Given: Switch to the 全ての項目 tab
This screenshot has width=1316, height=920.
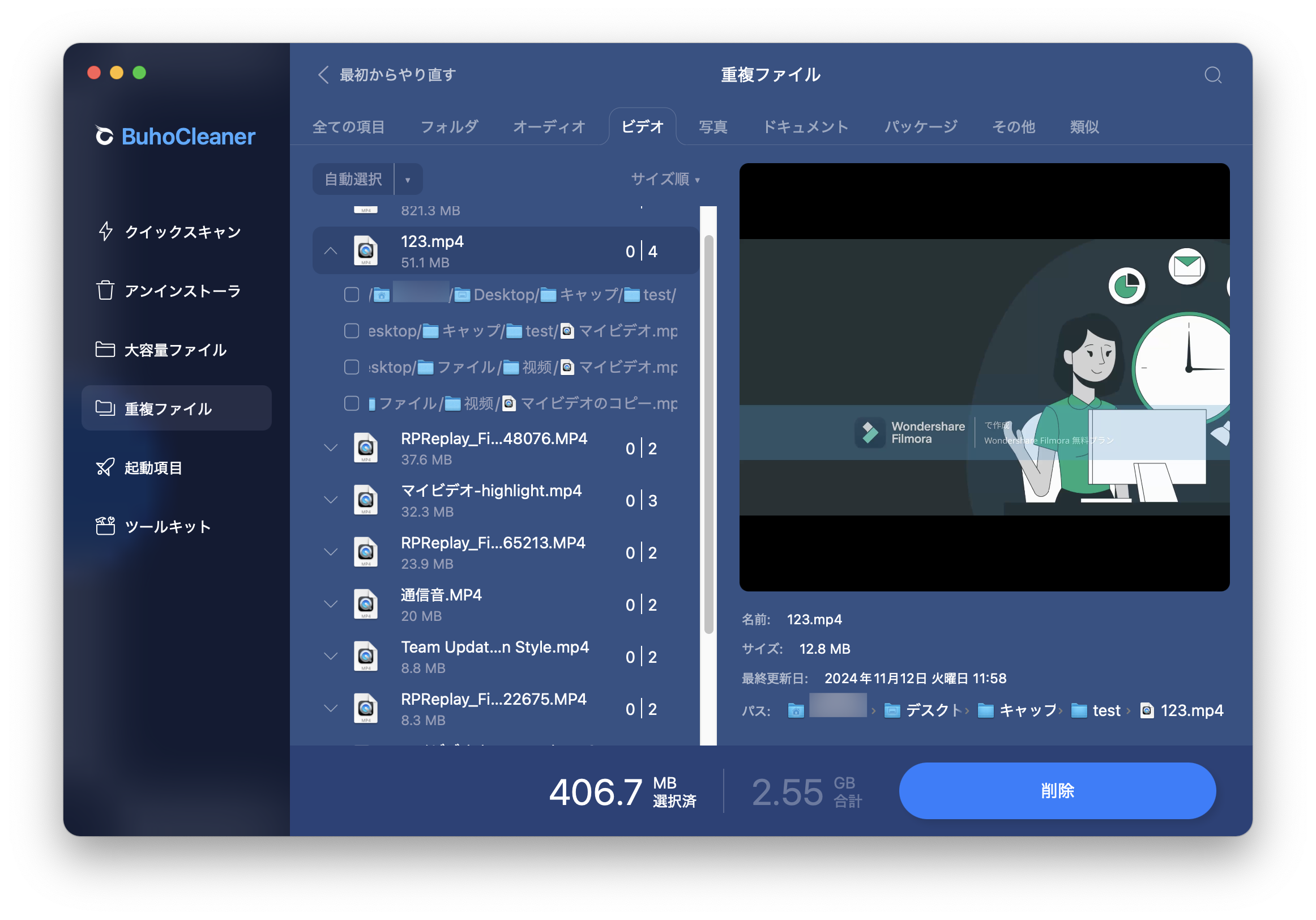Looking at the screenshot, I should click(348, 127).
